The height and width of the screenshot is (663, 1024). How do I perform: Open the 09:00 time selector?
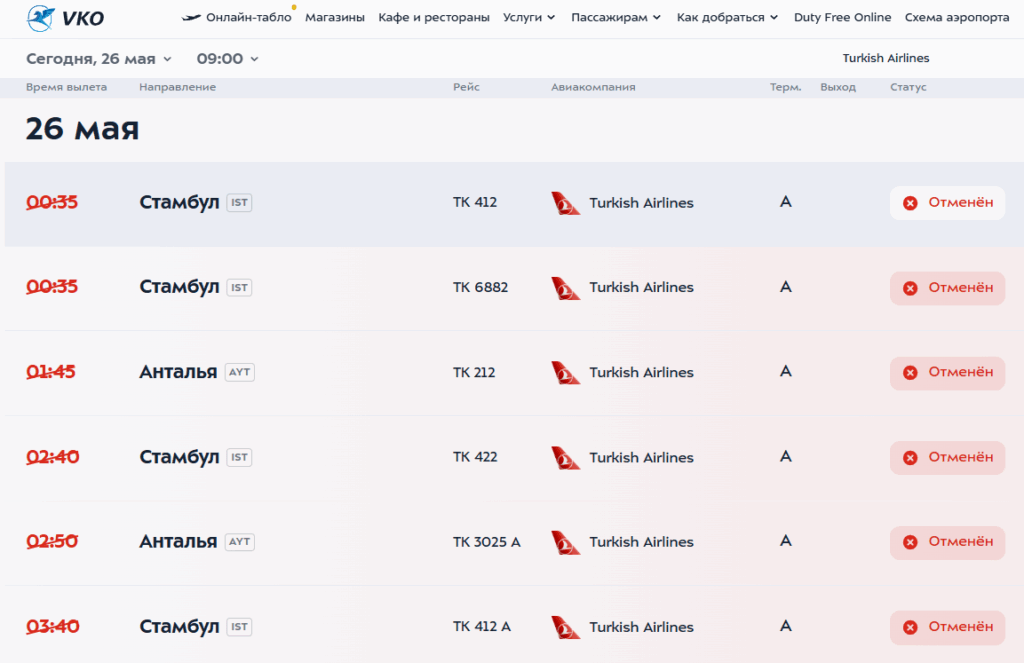coord(227,59)
